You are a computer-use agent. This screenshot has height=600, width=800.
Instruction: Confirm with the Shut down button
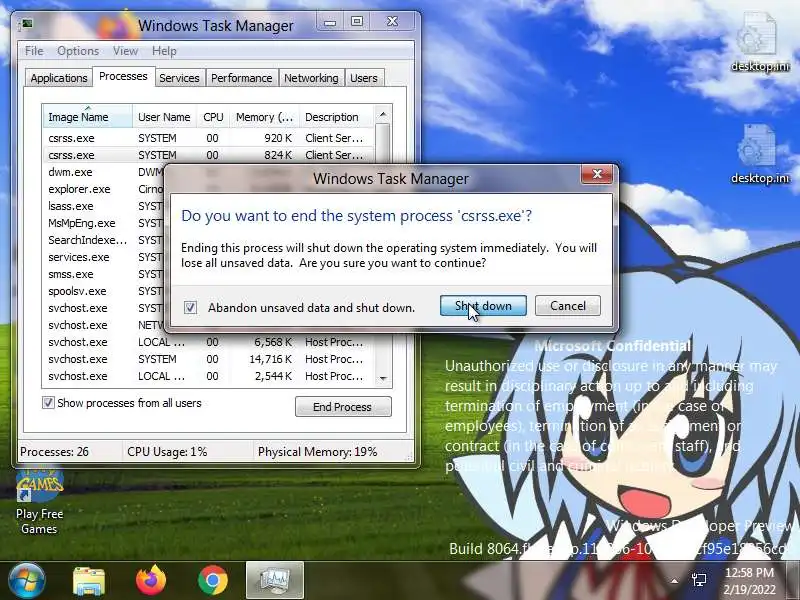click(483, 306)
